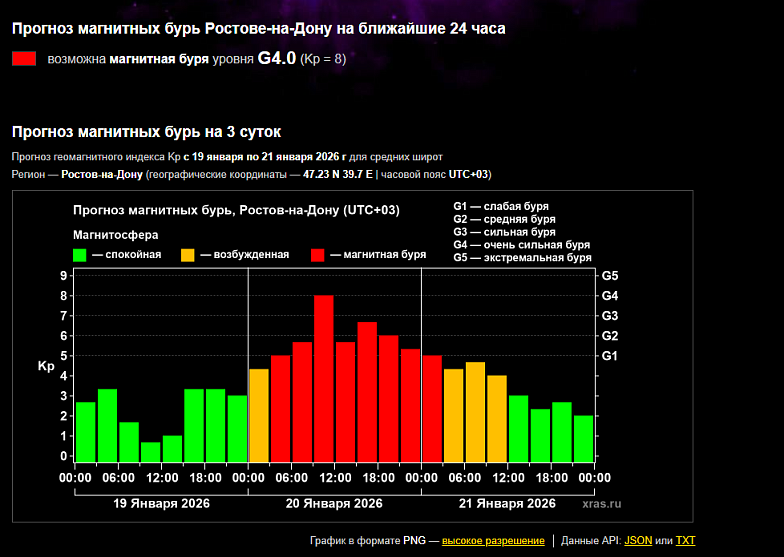
Task: Click the first red bar on 21 January
Action: 432,408
